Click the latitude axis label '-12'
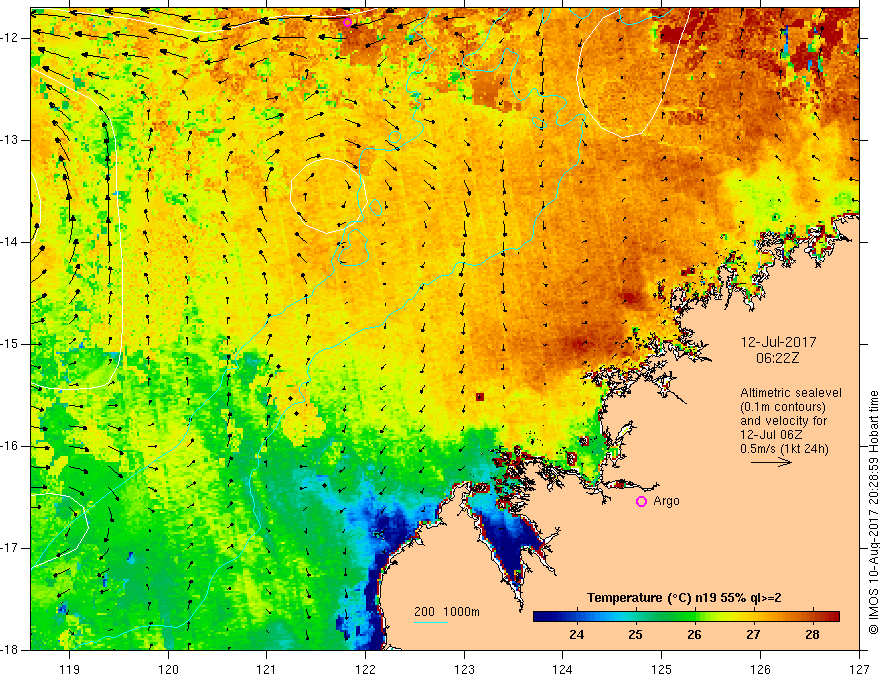 [11, 38]
